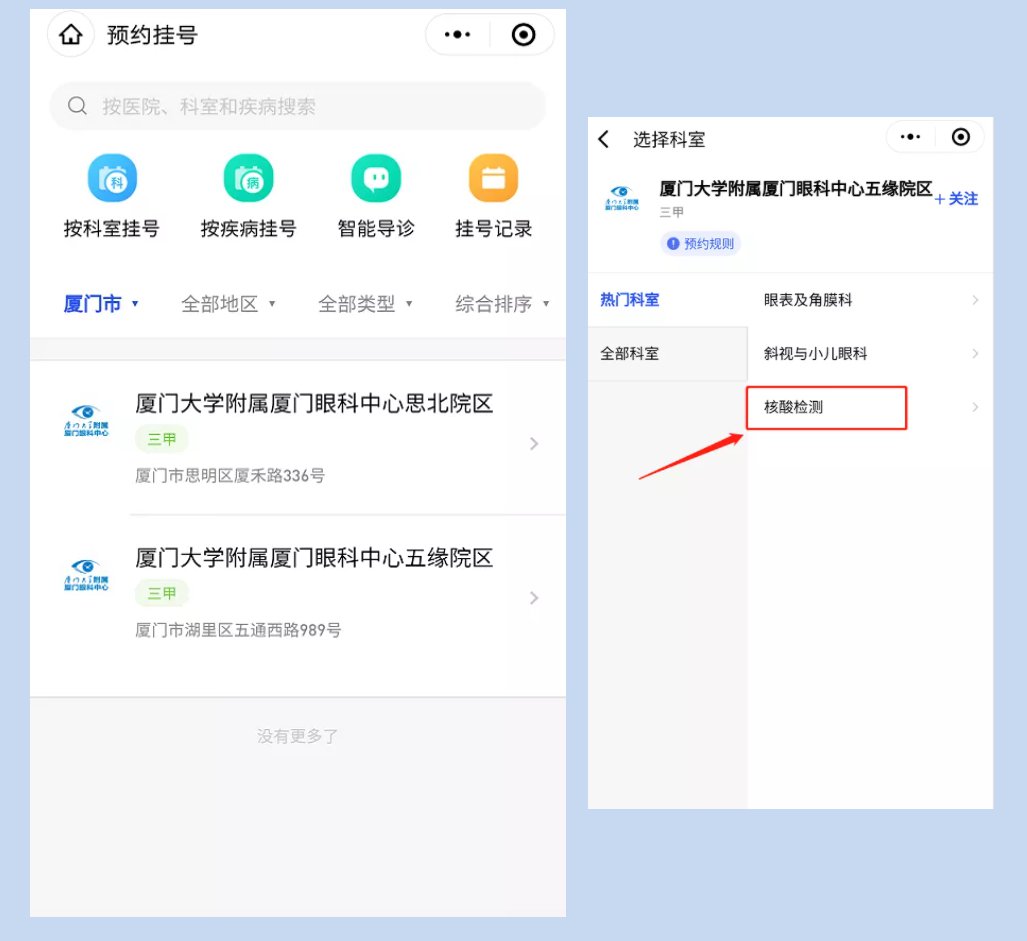Tap the back arrow in 选择科室
The width and height of the screenshot is (1027, 941).
[x=604, y=139]
